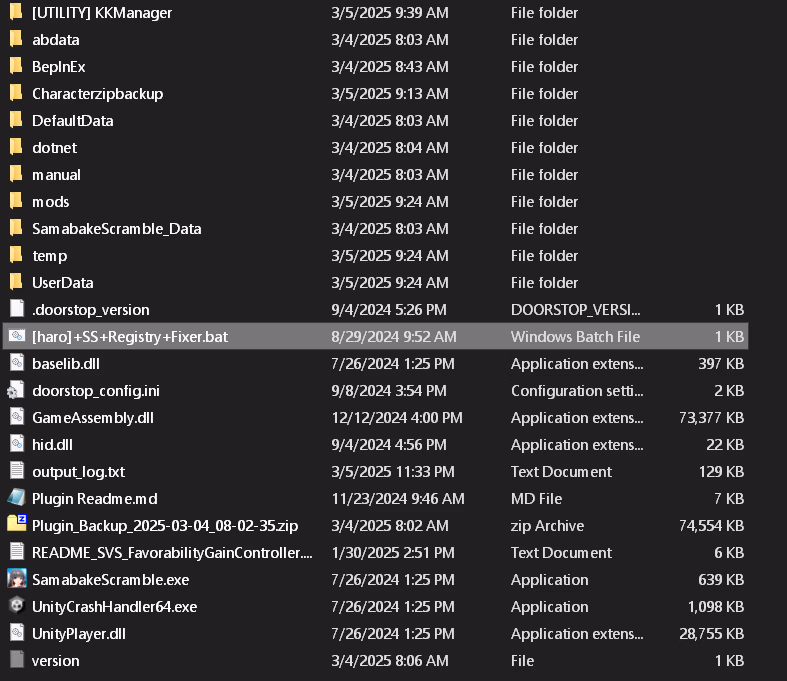This screenshot has width=787, height=681.
Task: Click the [UTILITY] KKManager folder icon
Action: 16,13
